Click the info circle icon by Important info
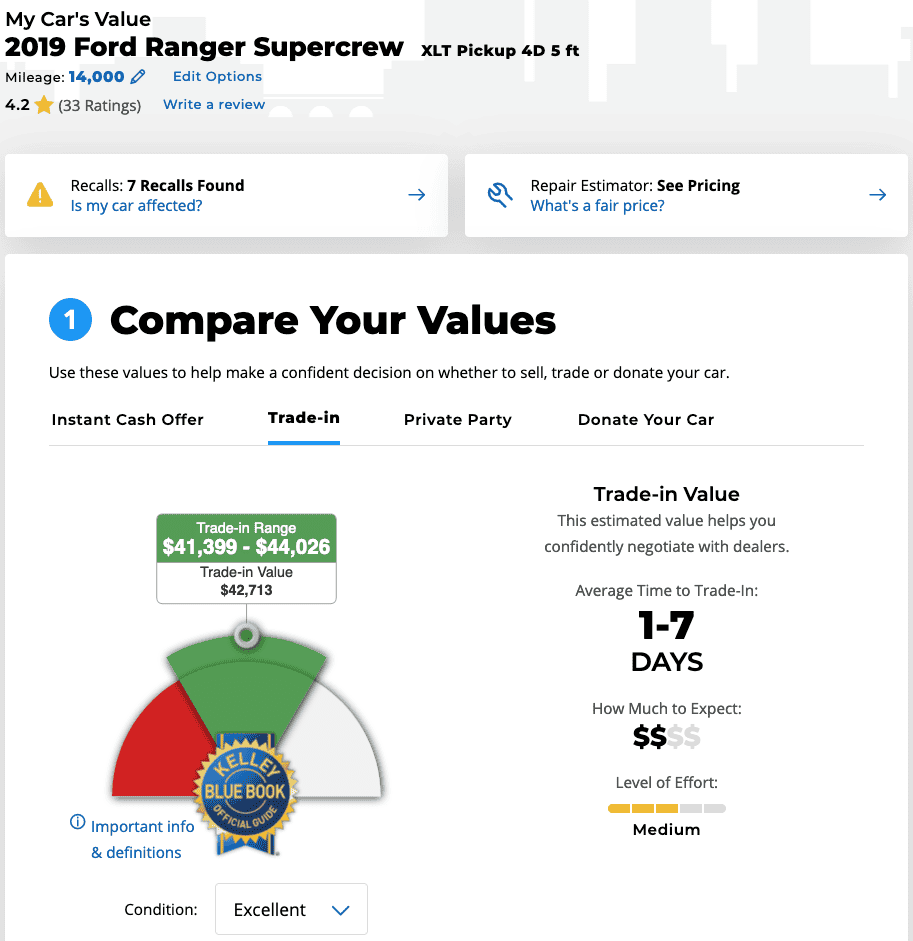Viewport: 913px width, 941px height. [77, 822]
